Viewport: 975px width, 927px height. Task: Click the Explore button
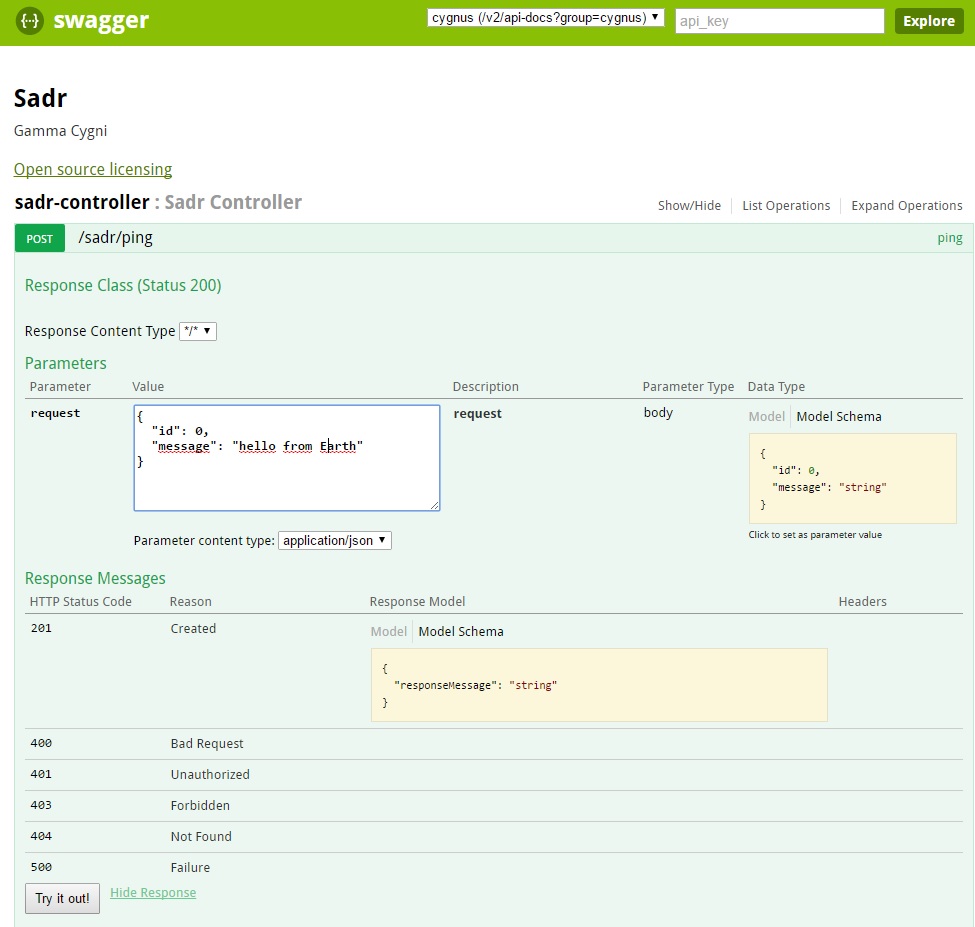click(928, 21)
